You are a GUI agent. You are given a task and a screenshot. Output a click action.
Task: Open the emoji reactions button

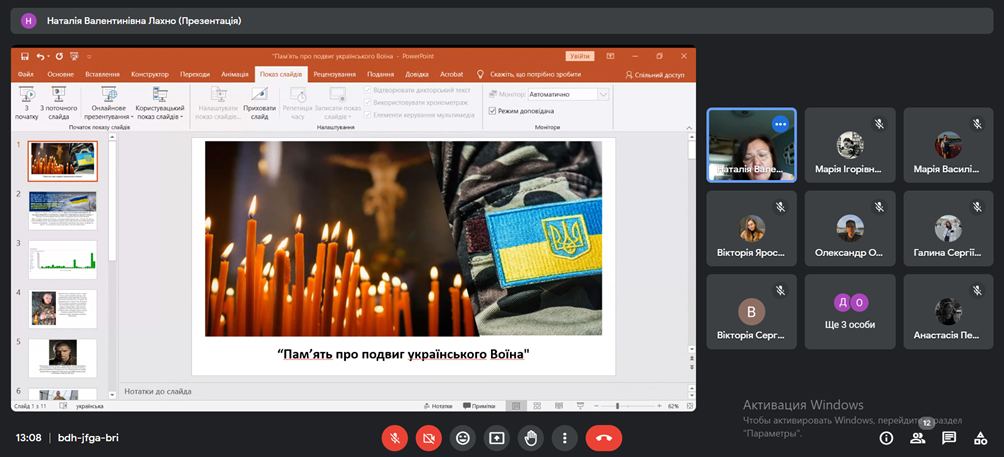point(462,438)
